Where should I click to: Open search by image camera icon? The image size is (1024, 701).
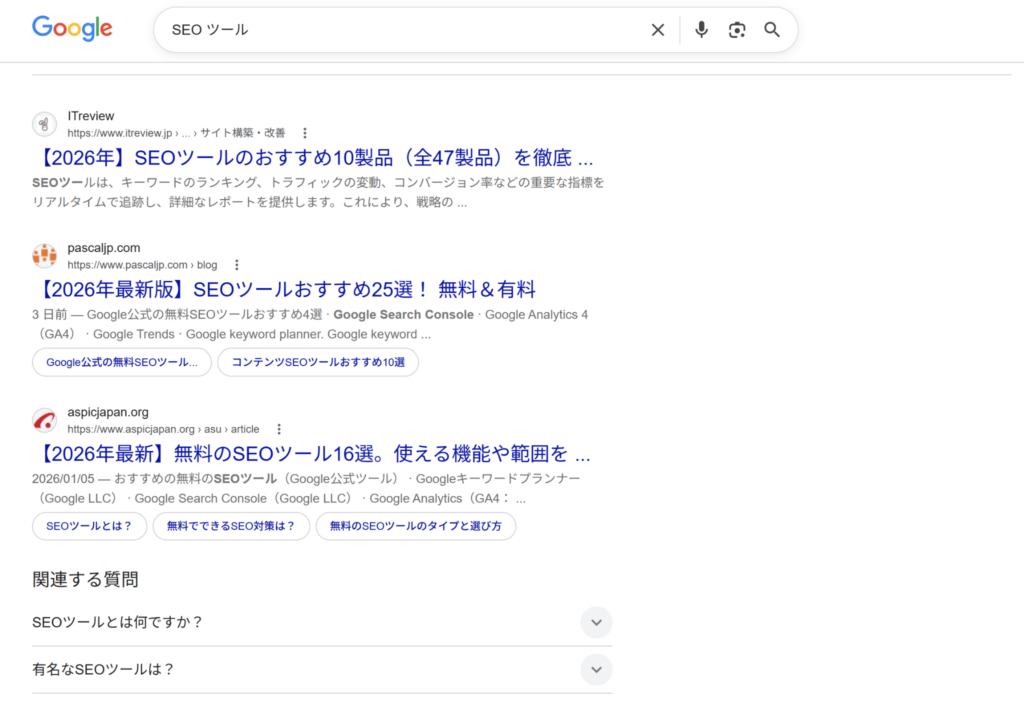point(737,30)
